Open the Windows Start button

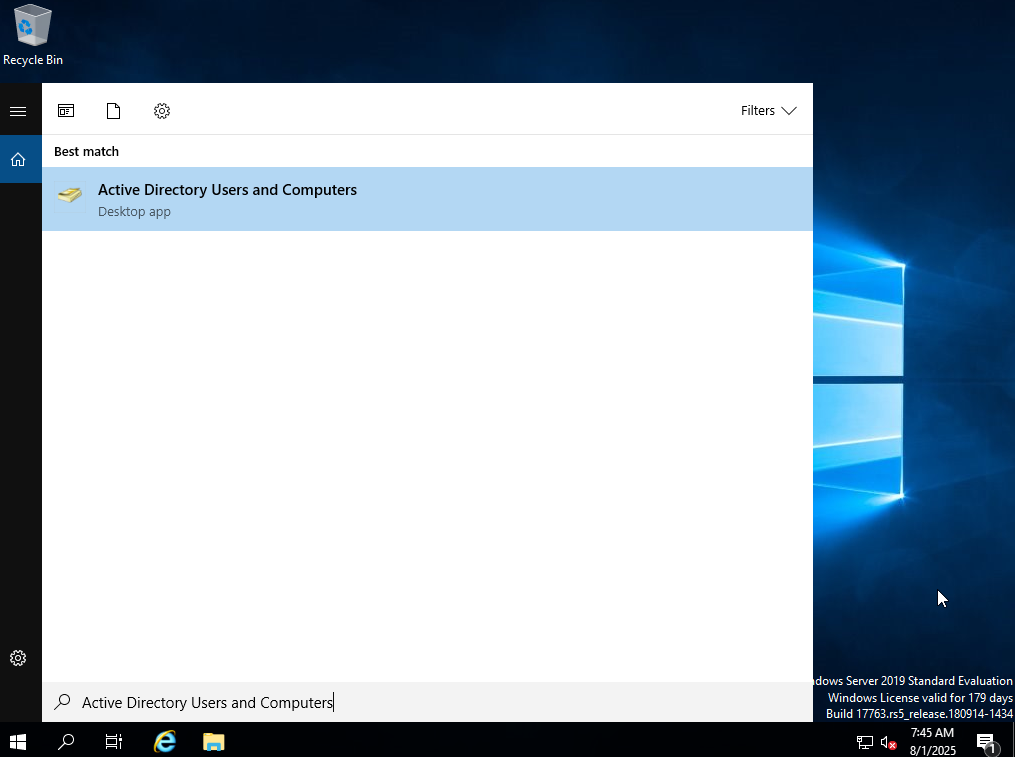tap(18, 741)
